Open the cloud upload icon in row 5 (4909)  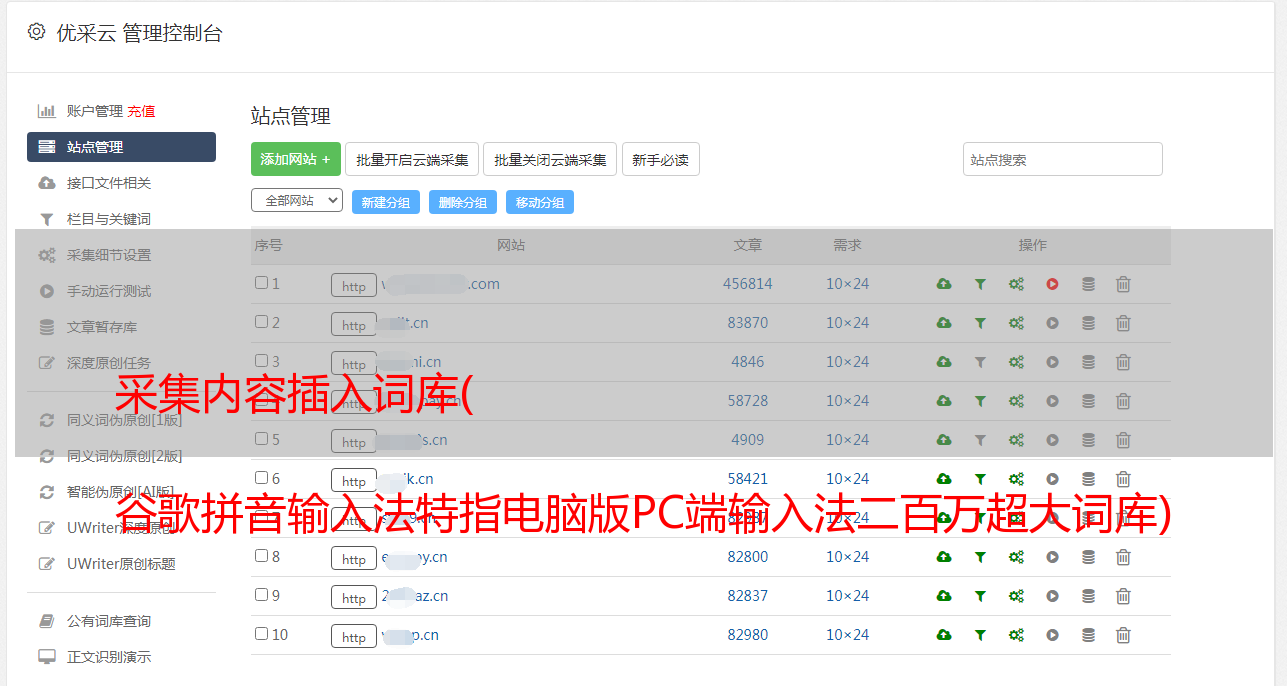(944, 440)
